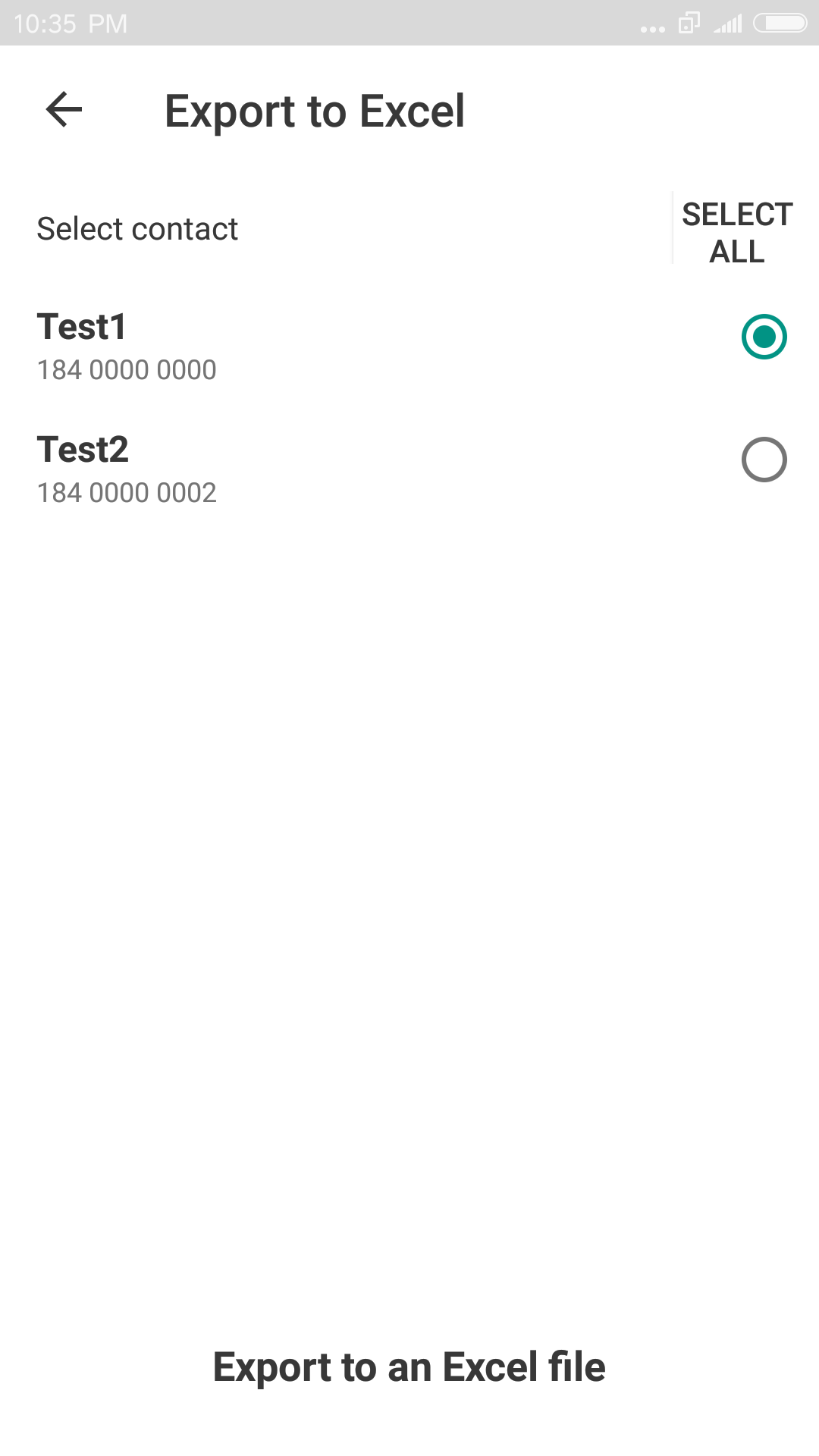Tap the Select contact label
Screen dimensions: 819x1456
(137, 229)
